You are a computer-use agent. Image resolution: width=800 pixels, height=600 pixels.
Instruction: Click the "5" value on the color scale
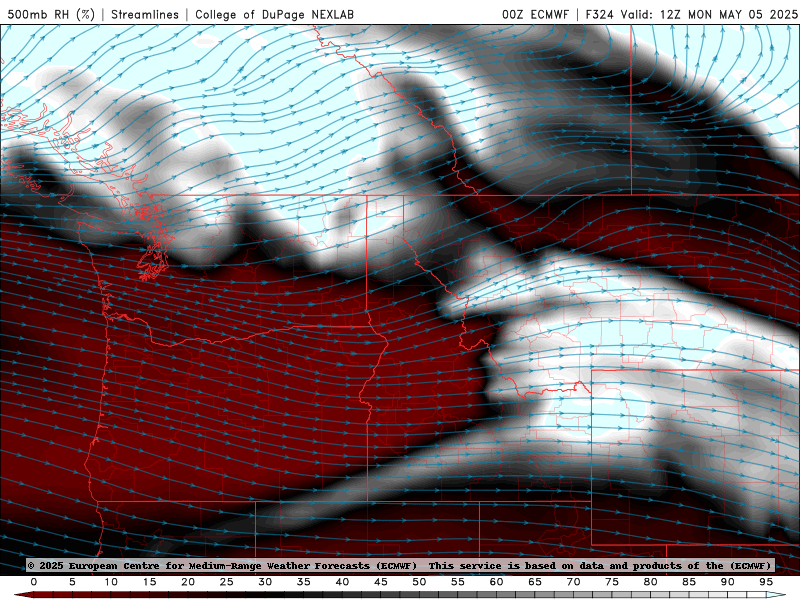72,582
